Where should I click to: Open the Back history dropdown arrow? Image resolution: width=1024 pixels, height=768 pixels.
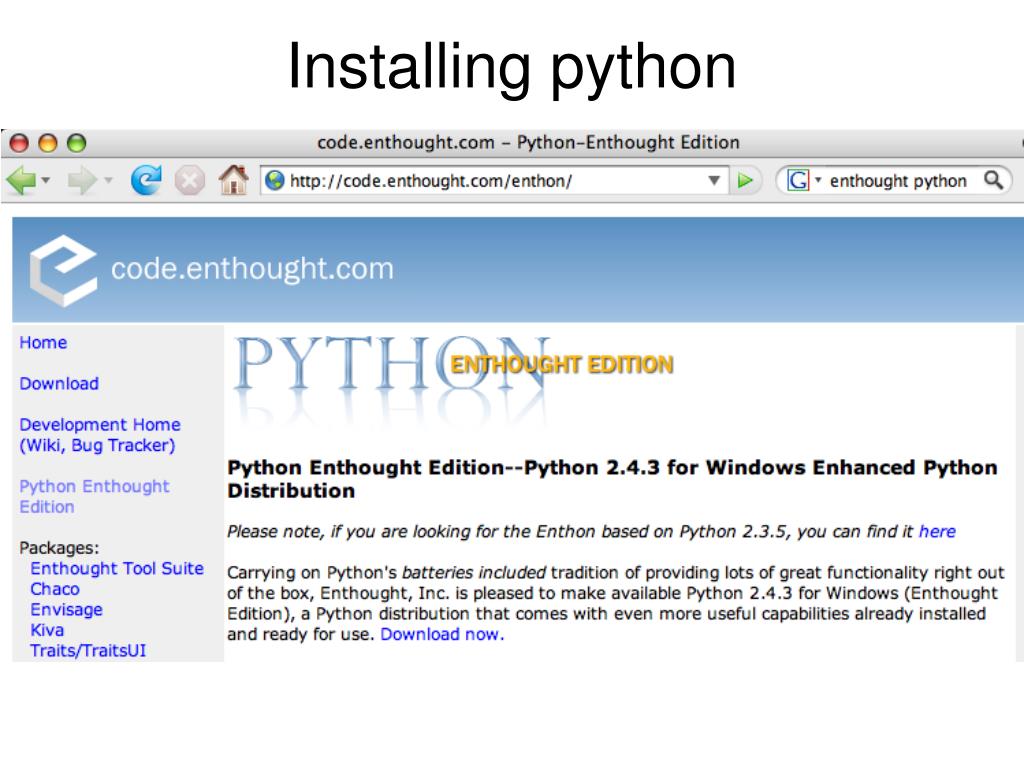point(46,180)
